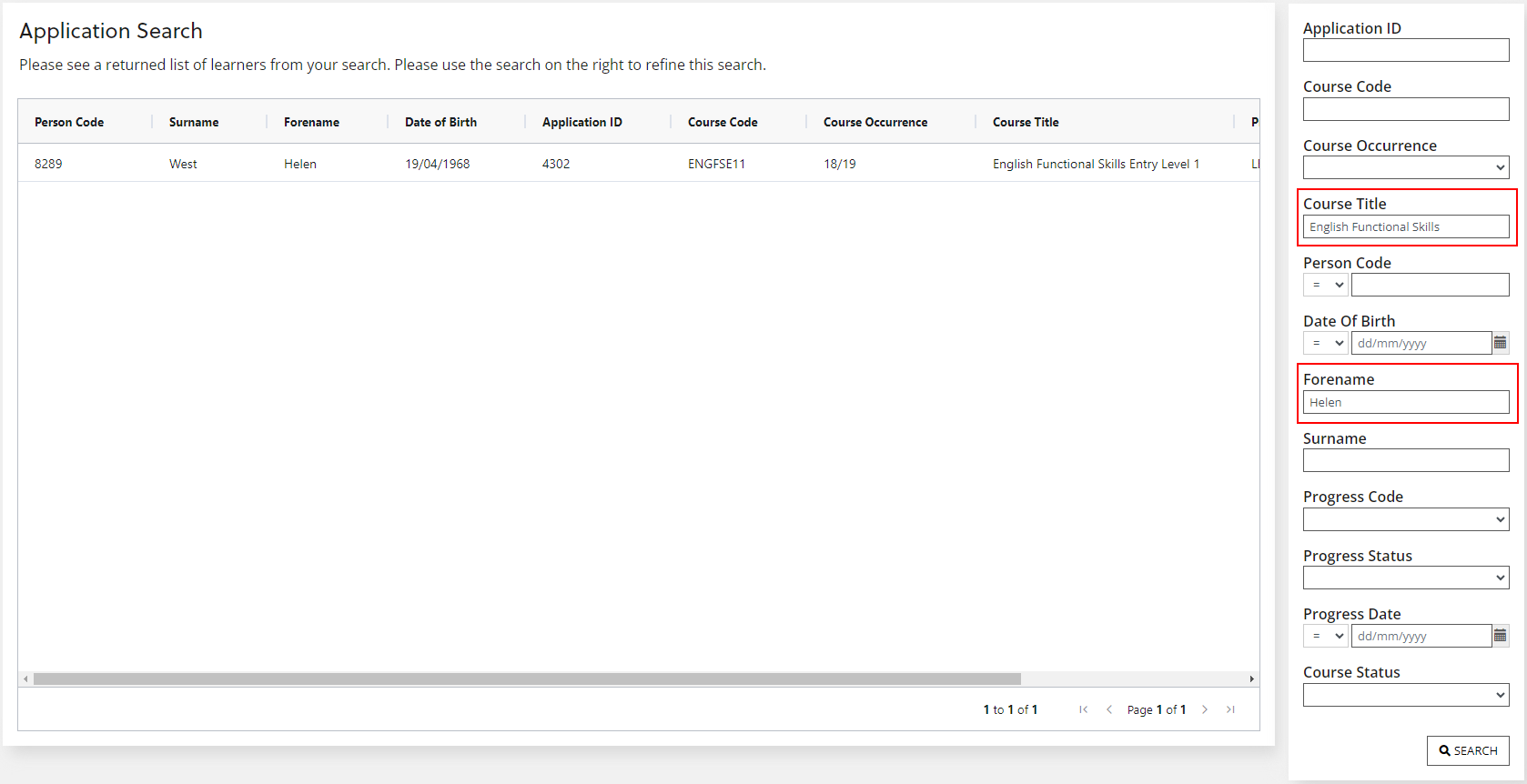1527x784 pixels.
Task: Focus the Course Code input field
Action: pos(1406,109)
